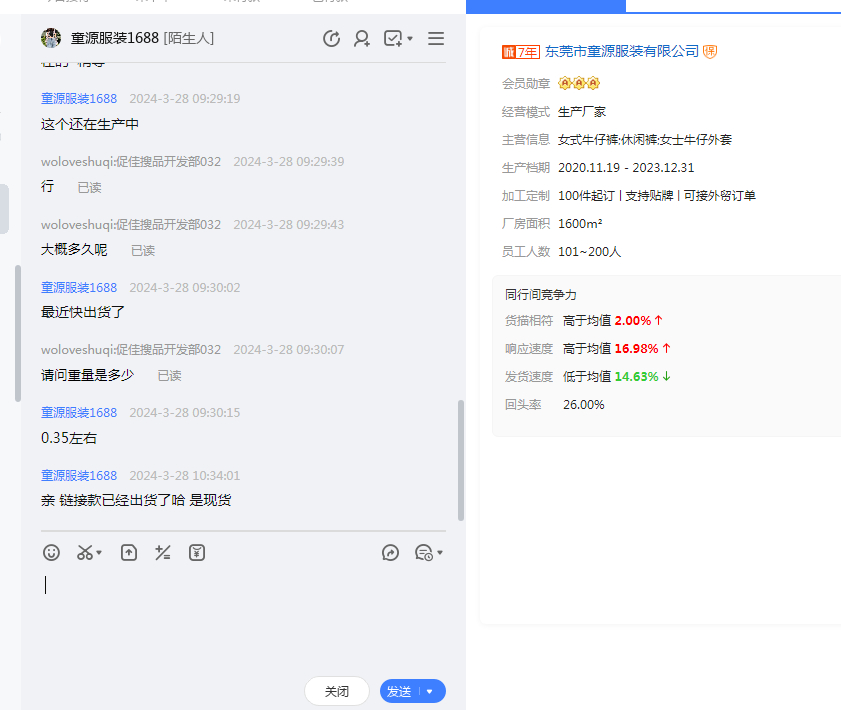
Task: Click the file upload icon
Action: tap(129, 552)
